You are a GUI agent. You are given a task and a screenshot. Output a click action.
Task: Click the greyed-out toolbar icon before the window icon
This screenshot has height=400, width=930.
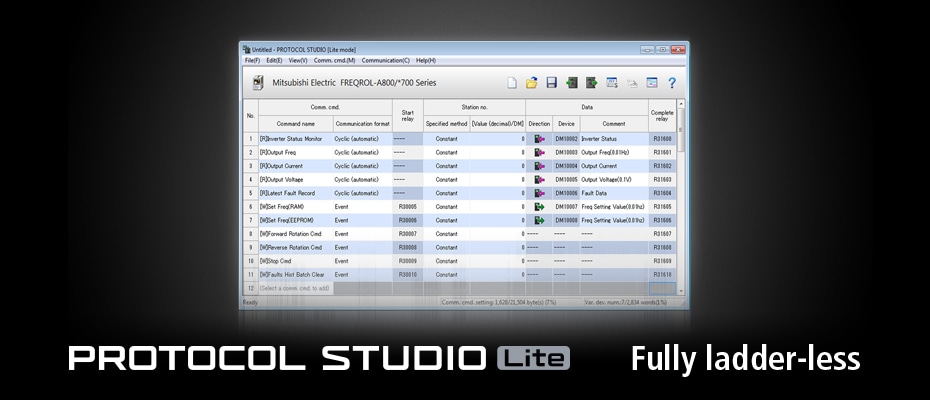(632, 83)
